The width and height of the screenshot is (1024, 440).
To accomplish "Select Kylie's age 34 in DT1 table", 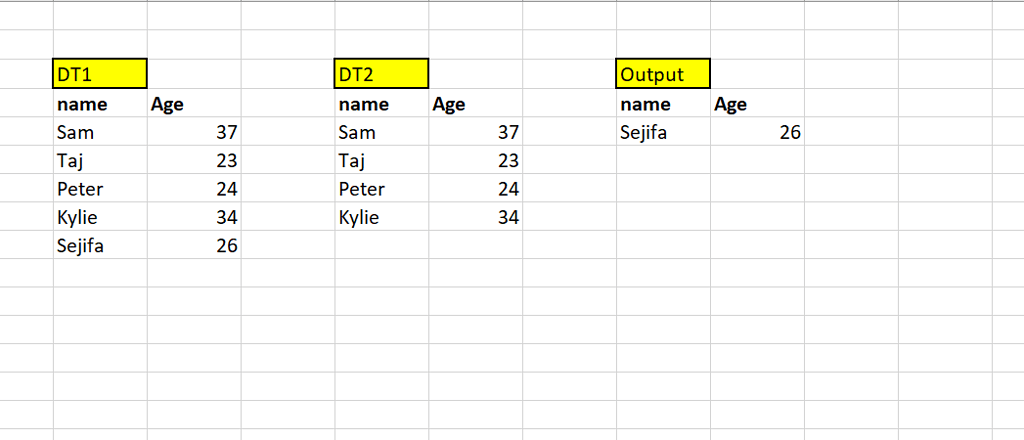I will 194,217.
